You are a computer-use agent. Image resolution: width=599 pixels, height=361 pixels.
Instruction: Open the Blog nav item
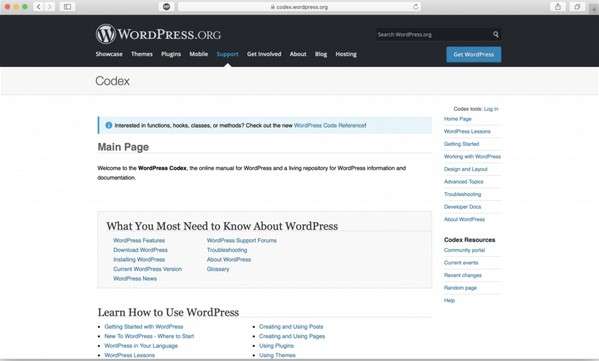point(321,54)
